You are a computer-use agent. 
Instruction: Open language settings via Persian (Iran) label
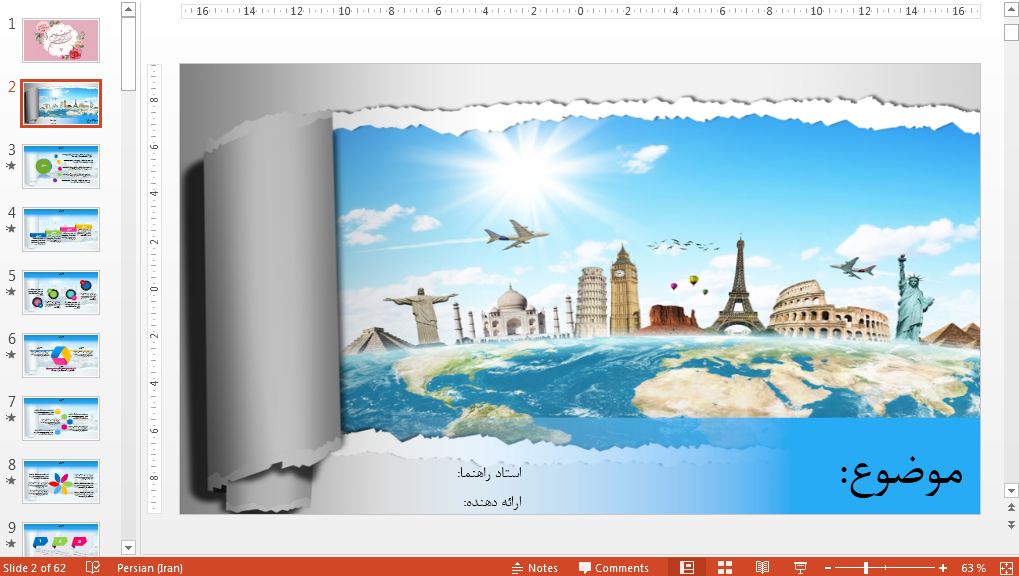coord(150,567)
